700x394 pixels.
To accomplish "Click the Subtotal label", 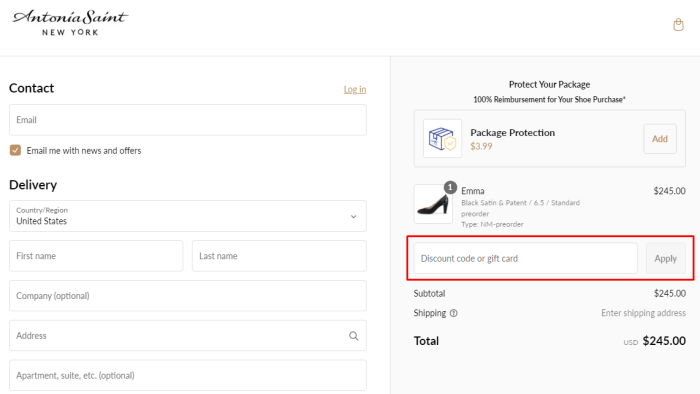I will click(429, 294).
